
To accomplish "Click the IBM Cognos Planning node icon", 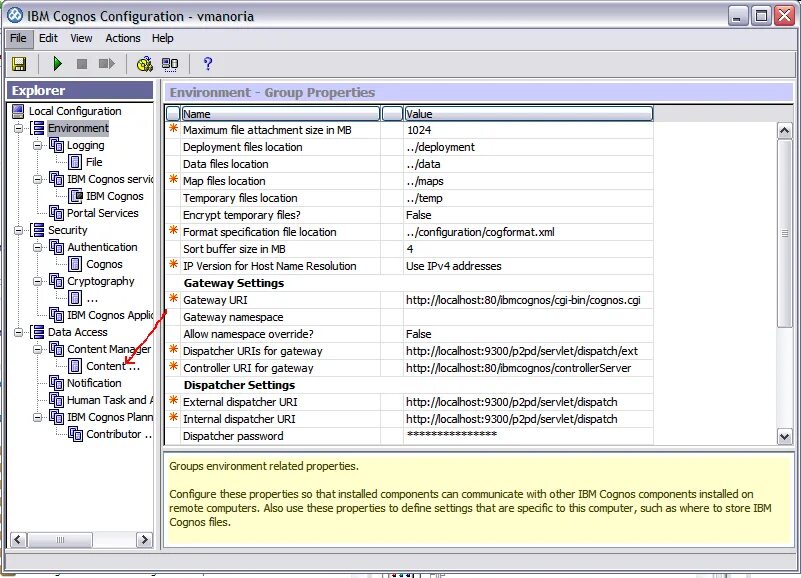I will pyautogui.click(x=56, y=417).
